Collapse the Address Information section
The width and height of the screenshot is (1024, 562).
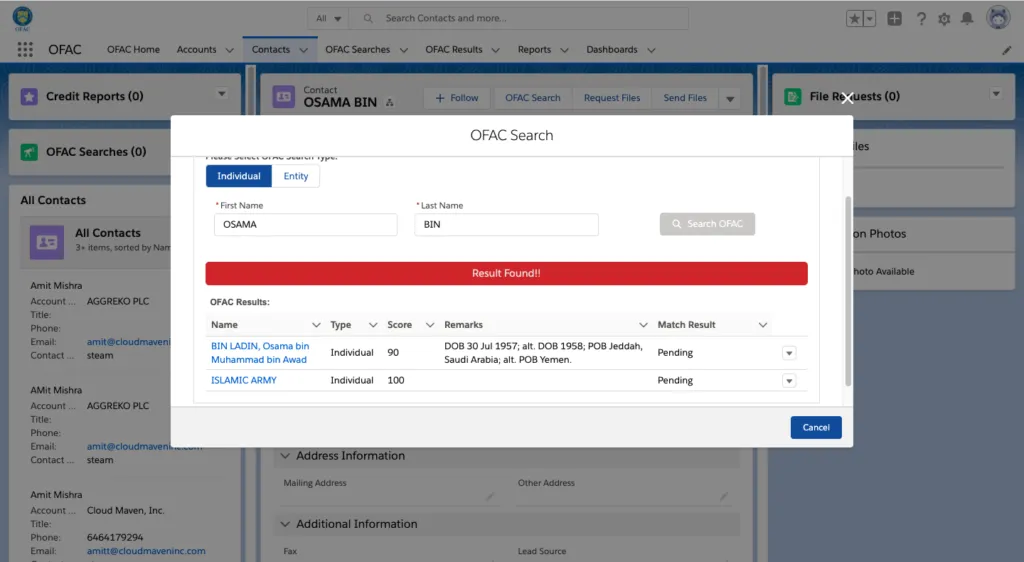pos(285,456)
